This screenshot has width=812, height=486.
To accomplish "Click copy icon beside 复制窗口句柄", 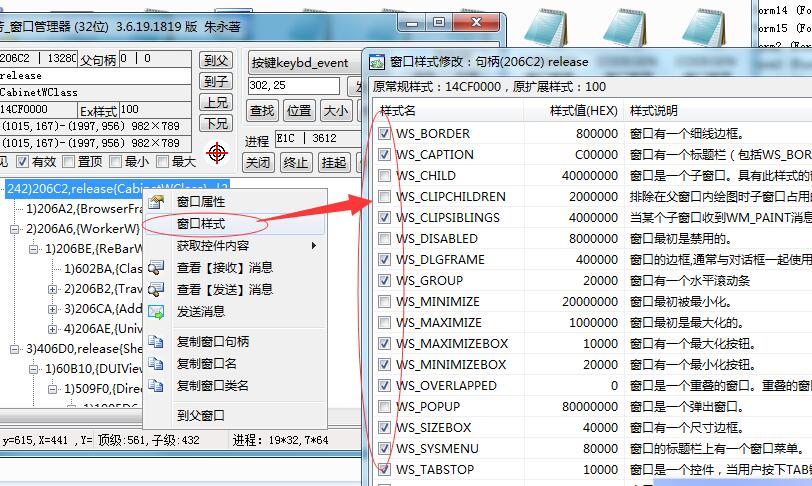I will [x=156, y=341].
